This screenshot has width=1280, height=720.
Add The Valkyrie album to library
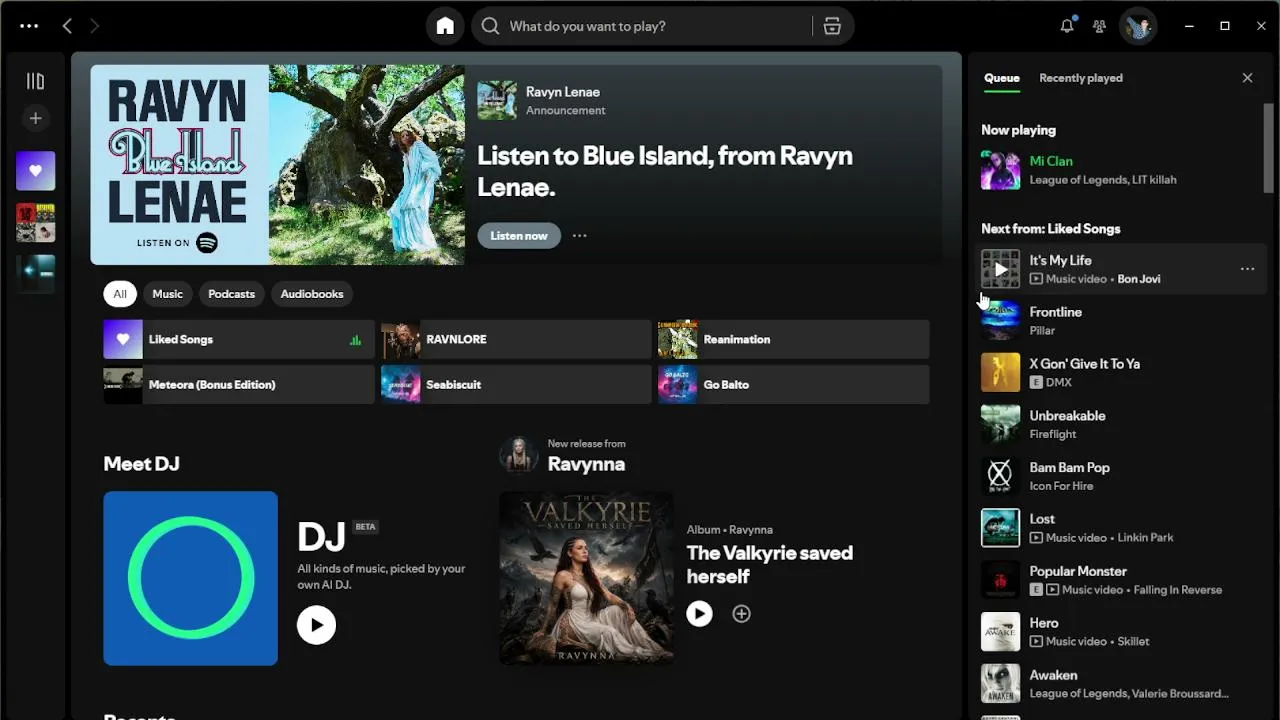click(741, 614)
